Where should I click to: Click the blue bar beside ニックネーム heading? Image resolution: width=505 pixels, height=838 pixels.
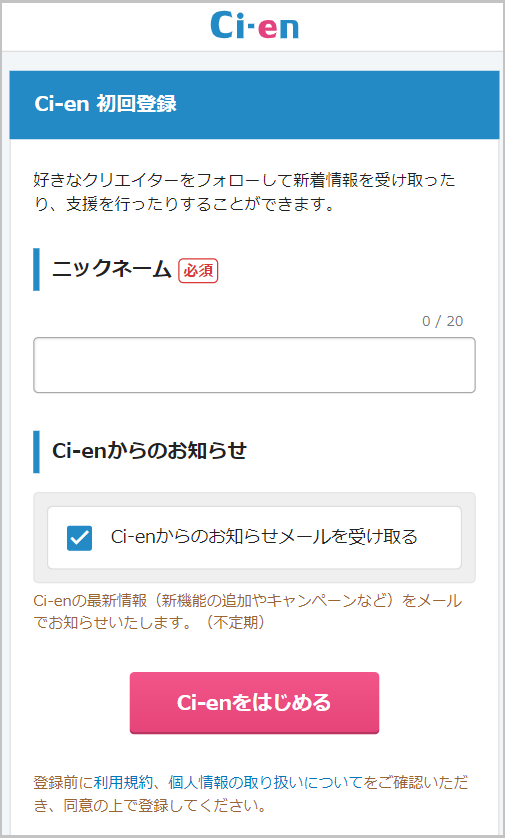point(36,269)
